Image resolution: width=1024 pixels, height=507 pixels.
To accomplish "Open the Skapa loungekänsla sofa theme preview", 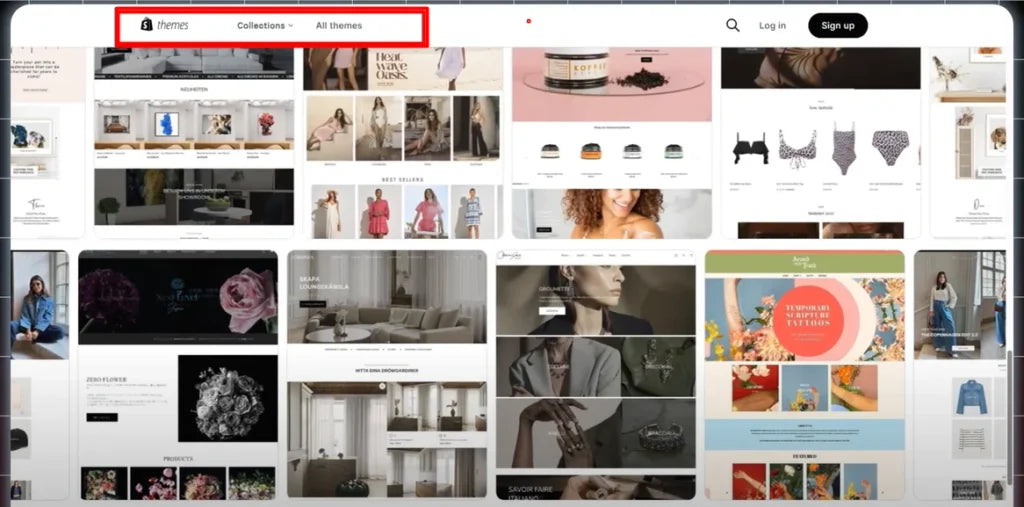I will click(387, 374).
